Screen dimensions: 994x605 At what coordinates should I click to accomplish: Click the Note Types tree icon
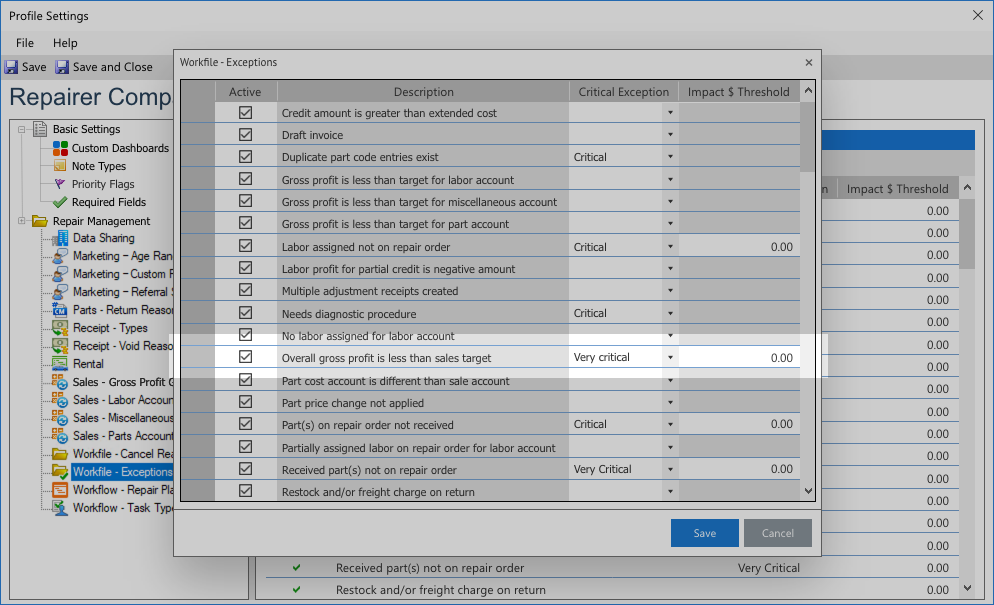[x=60, y=166]
